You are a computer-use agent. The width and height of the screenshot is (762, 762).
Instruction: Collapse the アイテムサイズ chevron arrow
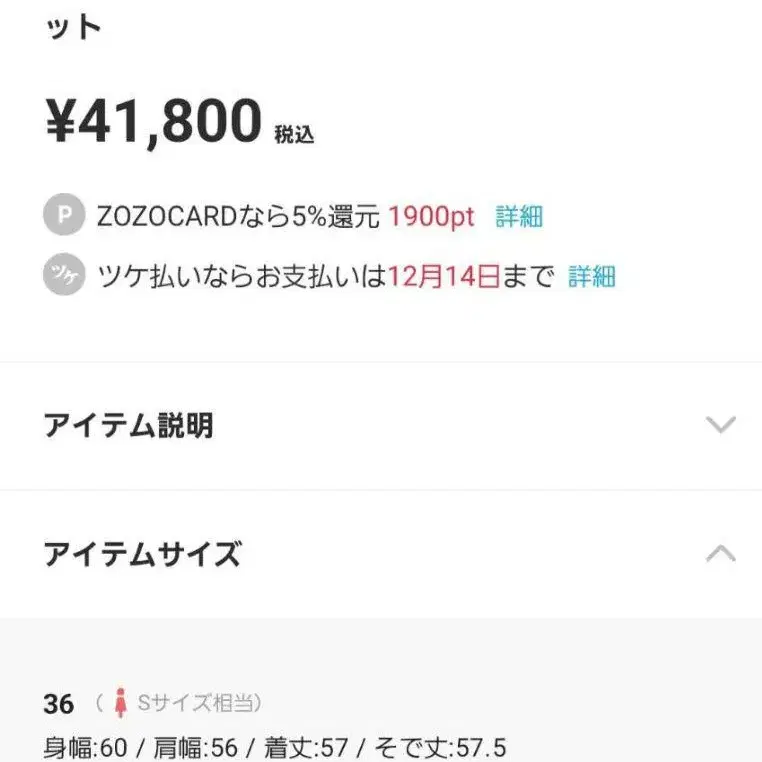[x=720, y=553]
